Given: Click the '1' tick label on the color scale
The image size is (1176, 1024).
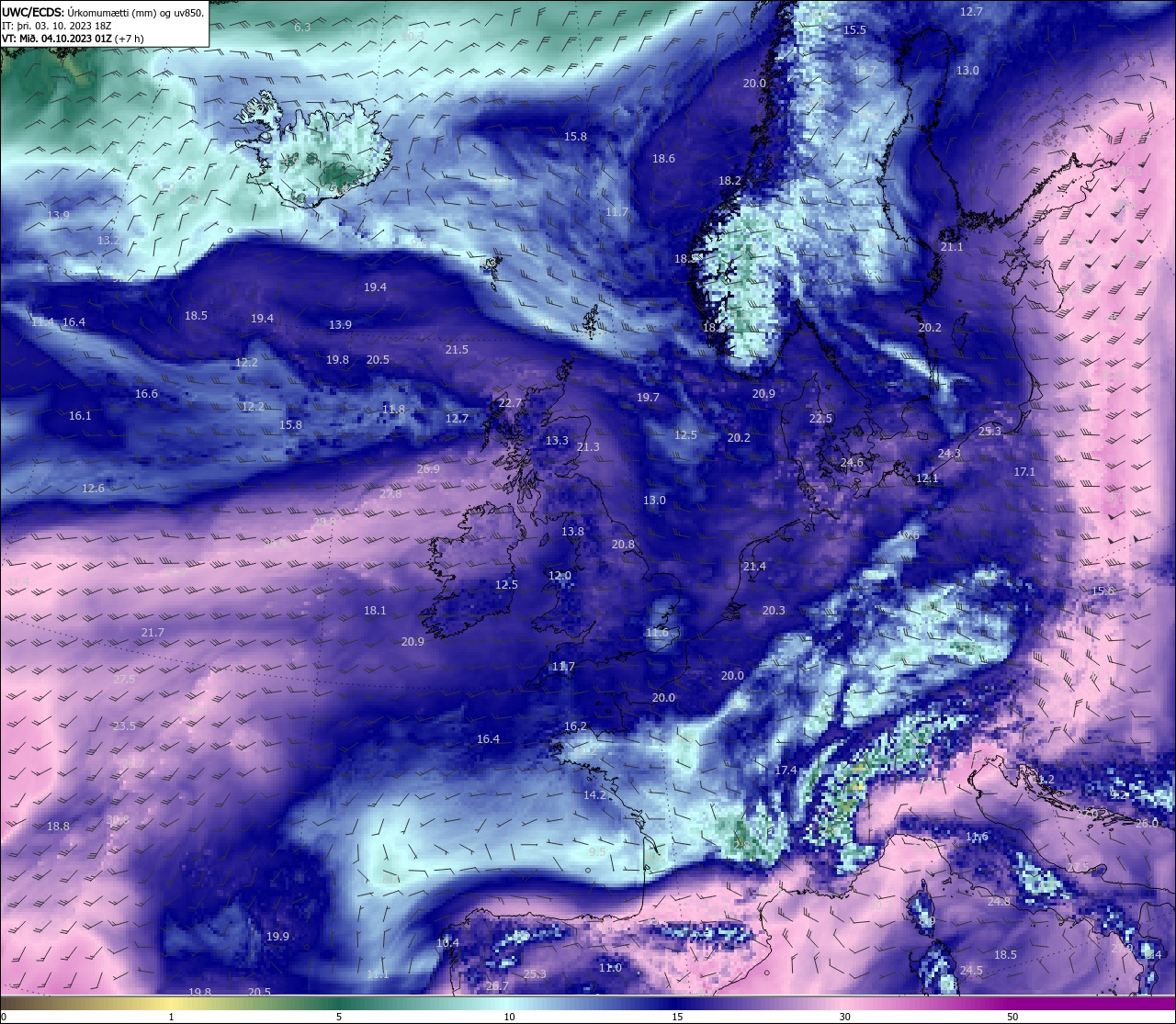Looking at the screenshot, I should click(x=171, y=1017).
